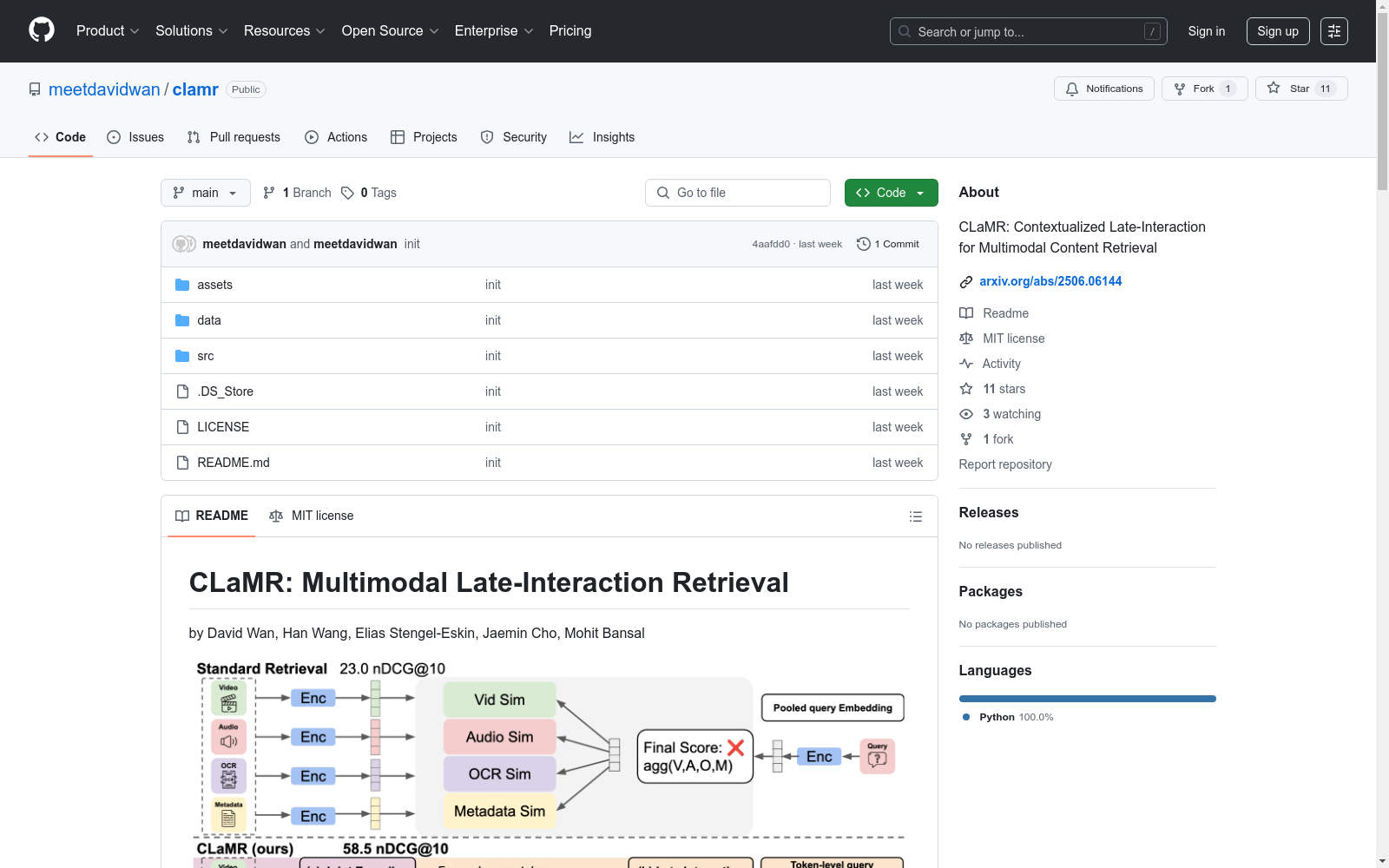Click the commit history clock icon

click(x=863, y=244)
